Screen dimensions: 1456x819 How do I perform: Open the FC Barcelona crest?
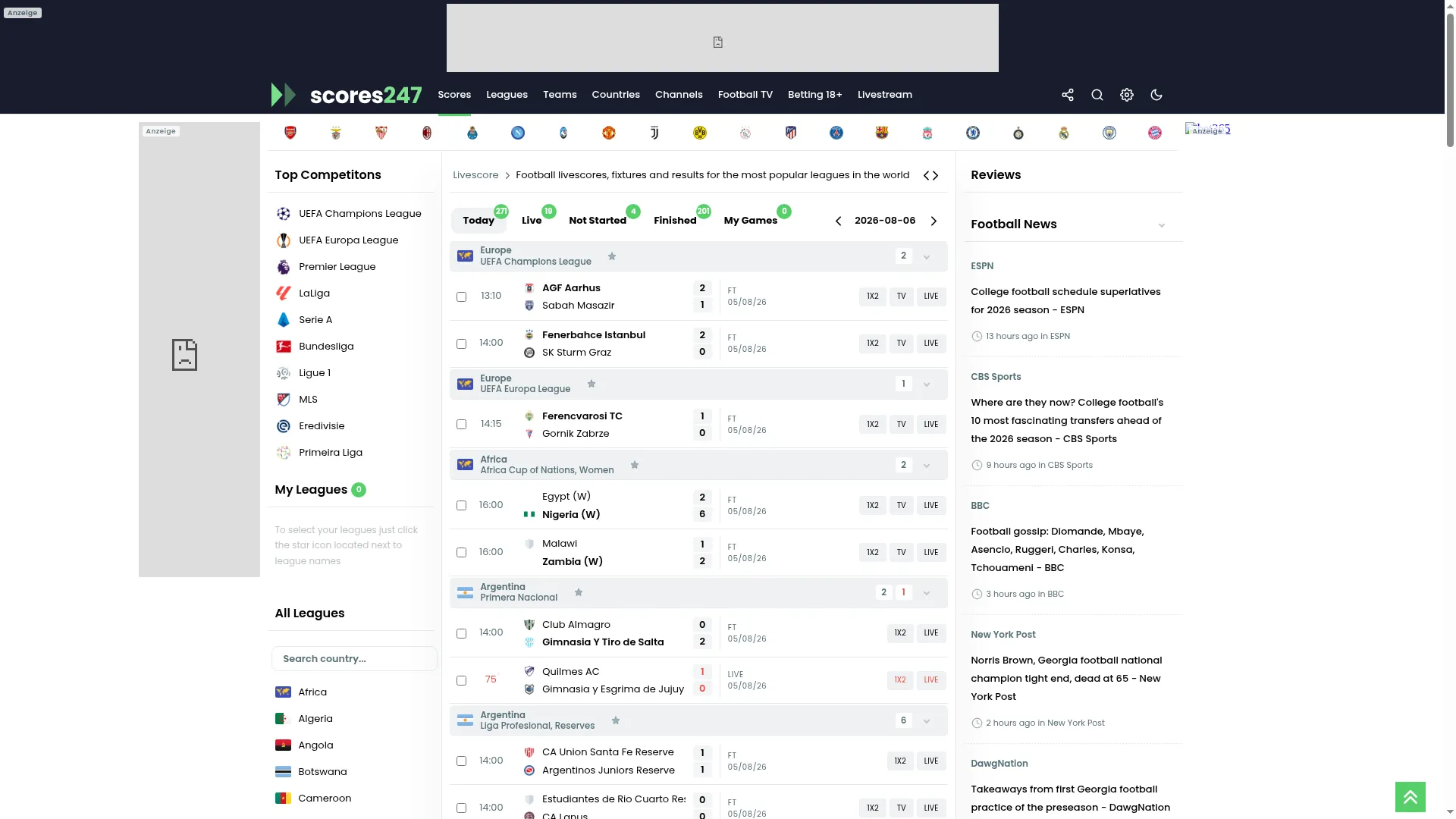[882, 133]
